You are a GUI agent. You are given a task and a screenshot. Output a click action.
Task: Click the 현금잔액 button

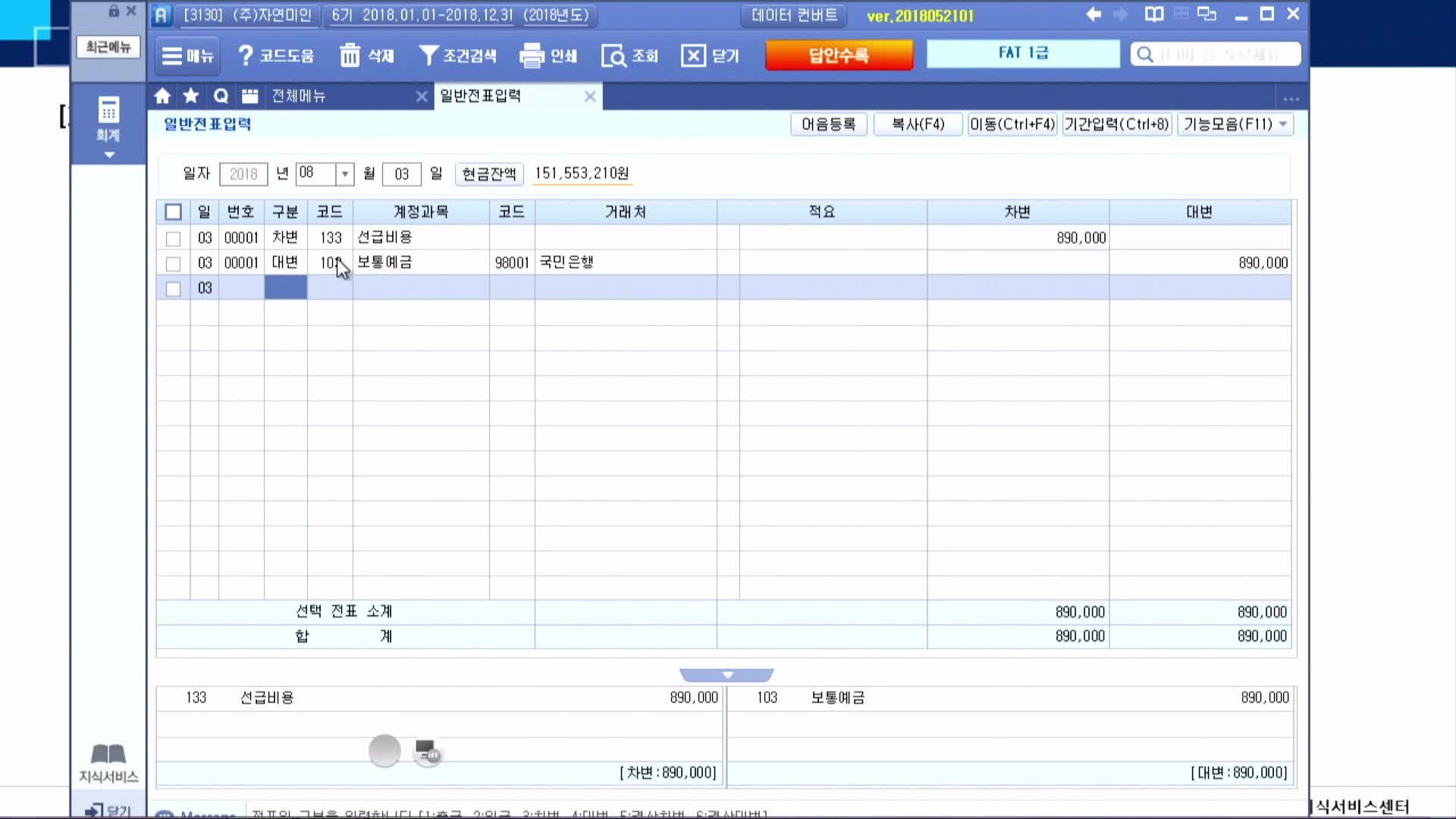[x=489, y=174]
